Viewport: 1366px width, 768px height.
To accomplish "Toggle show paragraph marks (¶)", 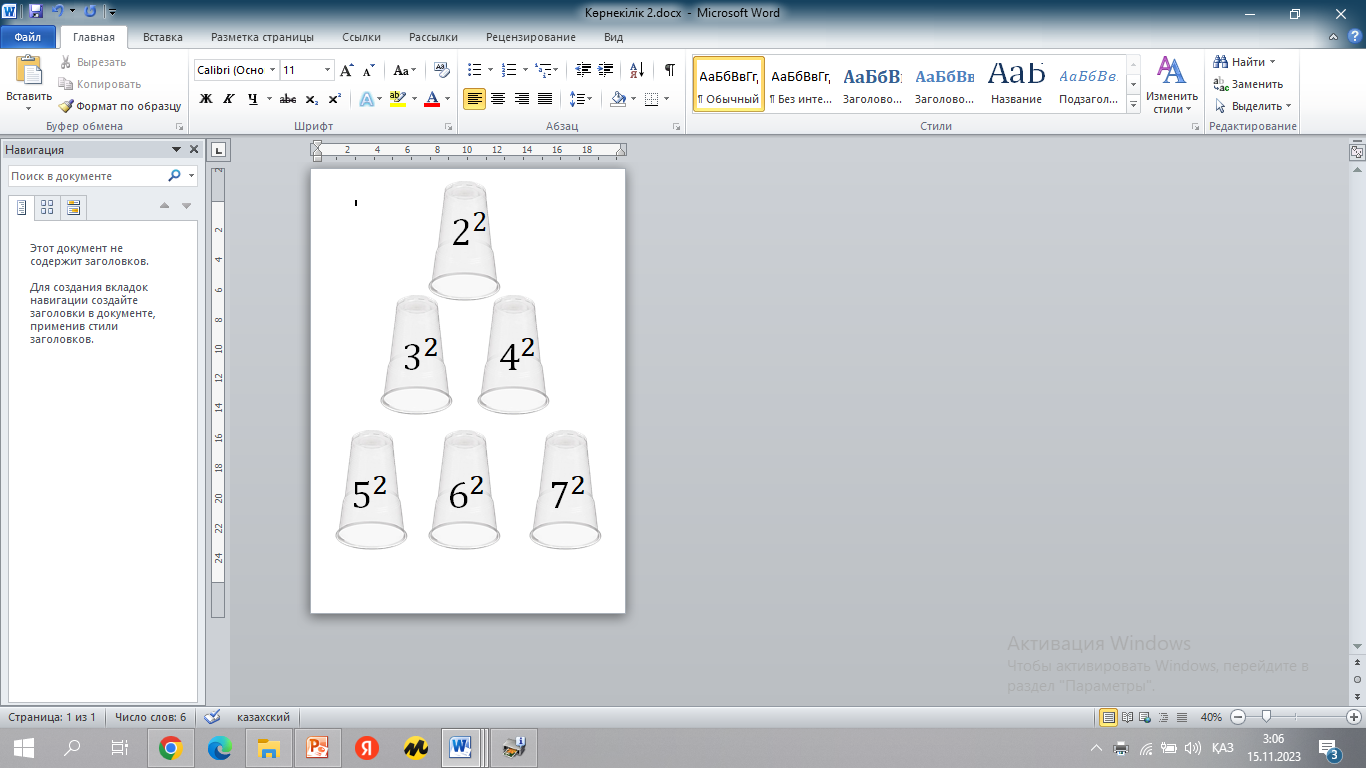I will tap(670, 70).
